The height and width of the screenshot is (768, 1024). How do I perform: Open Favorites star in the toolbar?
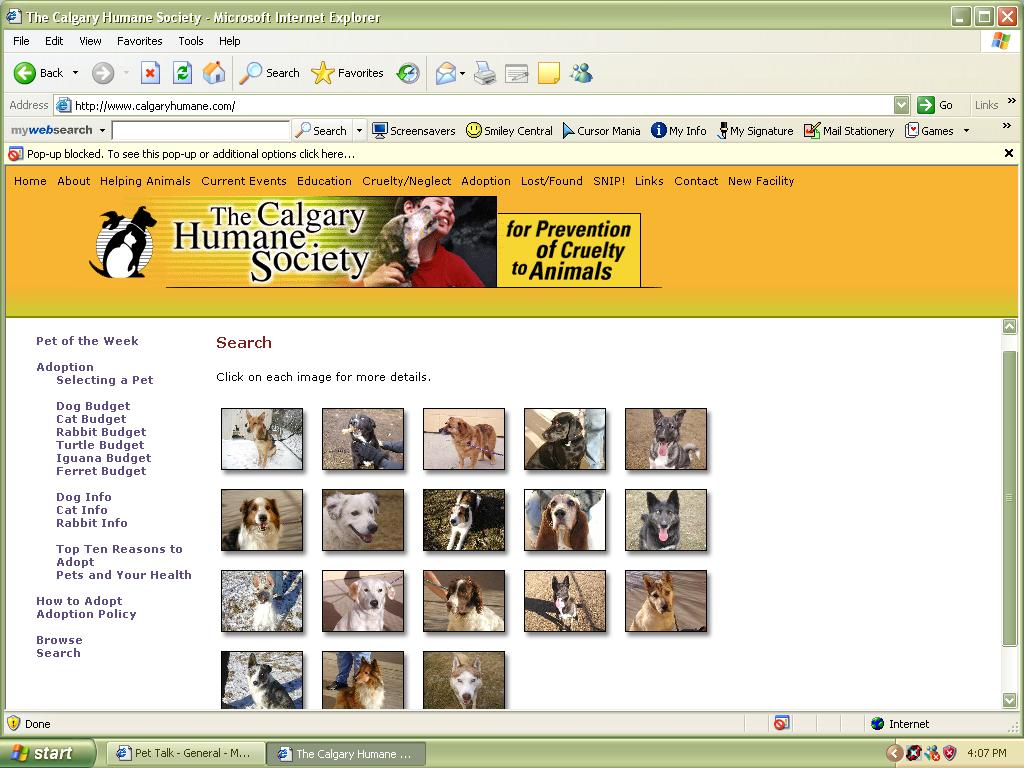click(347, 73)
